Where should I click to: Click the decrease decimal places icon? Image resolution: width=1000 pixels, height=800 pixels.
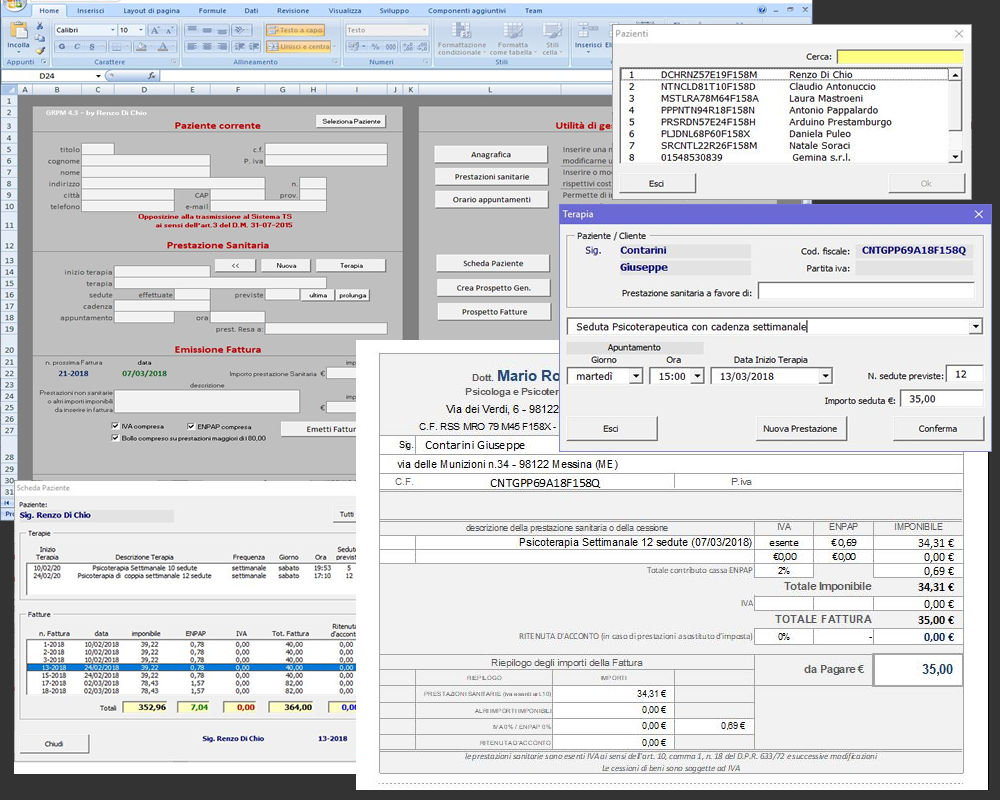click(422, 47)
